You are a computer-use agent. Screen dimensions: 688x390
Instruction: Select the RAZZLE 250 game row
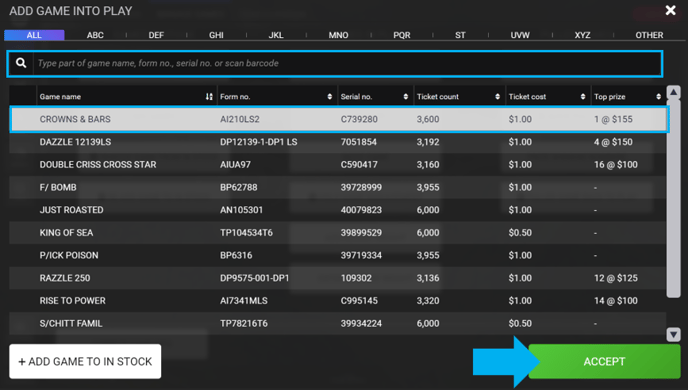[338, 278]
